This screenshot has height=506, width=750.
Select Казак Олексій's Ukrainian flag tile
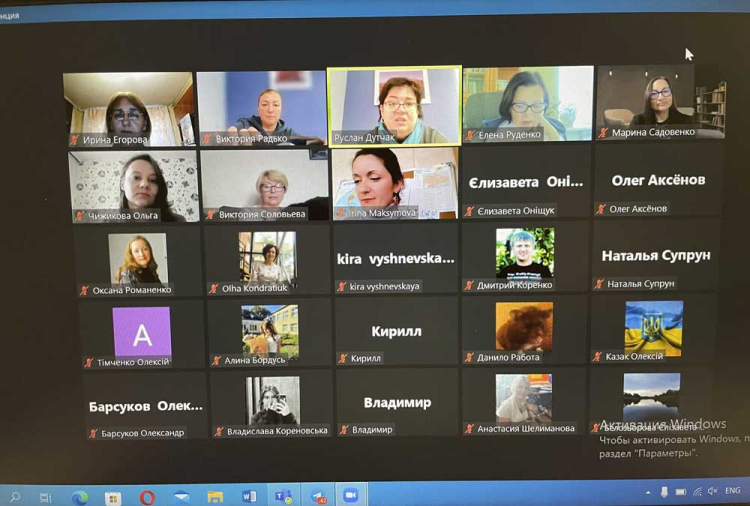(x=653, y=328)
